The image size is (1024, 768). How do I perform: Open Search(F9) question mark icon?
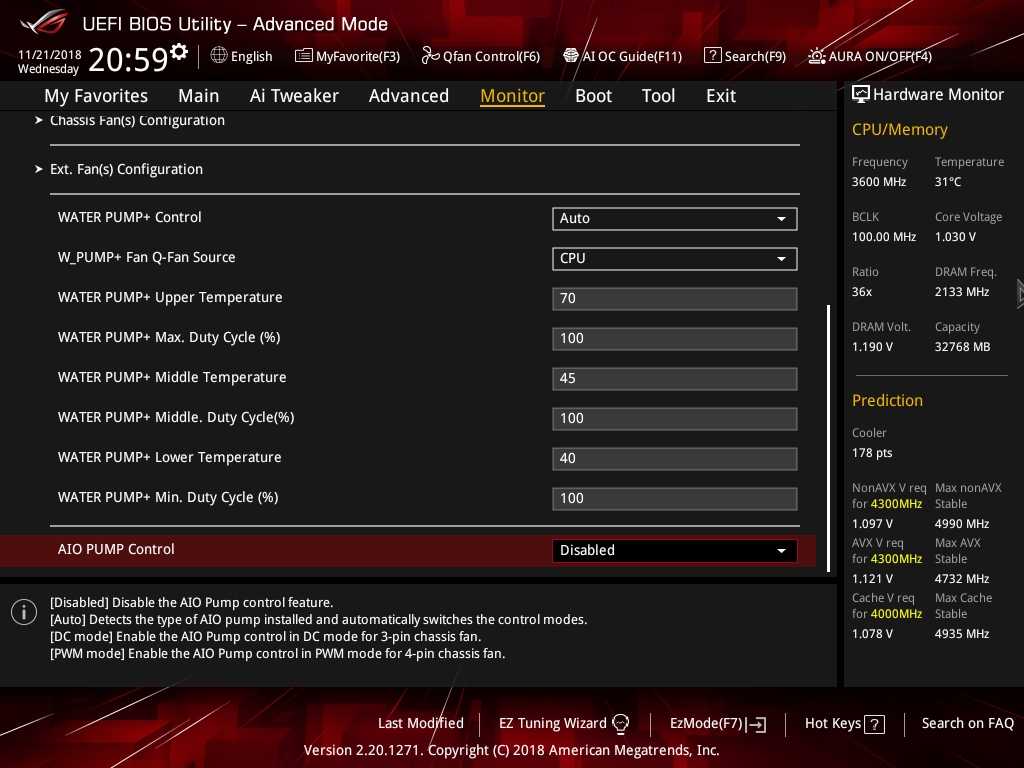click(713, 56)
